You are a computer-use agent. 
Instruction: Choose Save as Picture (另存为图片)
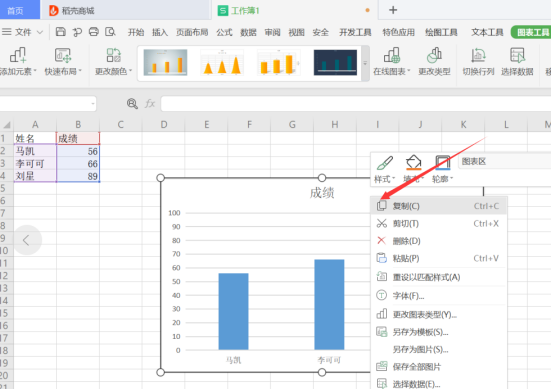pos(439,349)
